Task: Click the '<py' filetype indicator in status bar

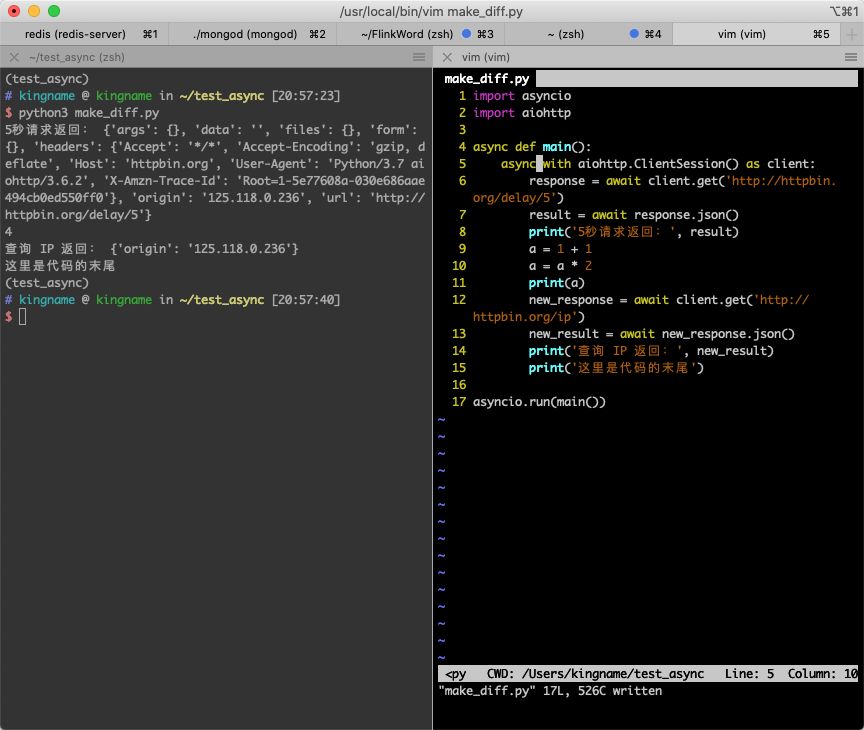Action: [455, 674]
